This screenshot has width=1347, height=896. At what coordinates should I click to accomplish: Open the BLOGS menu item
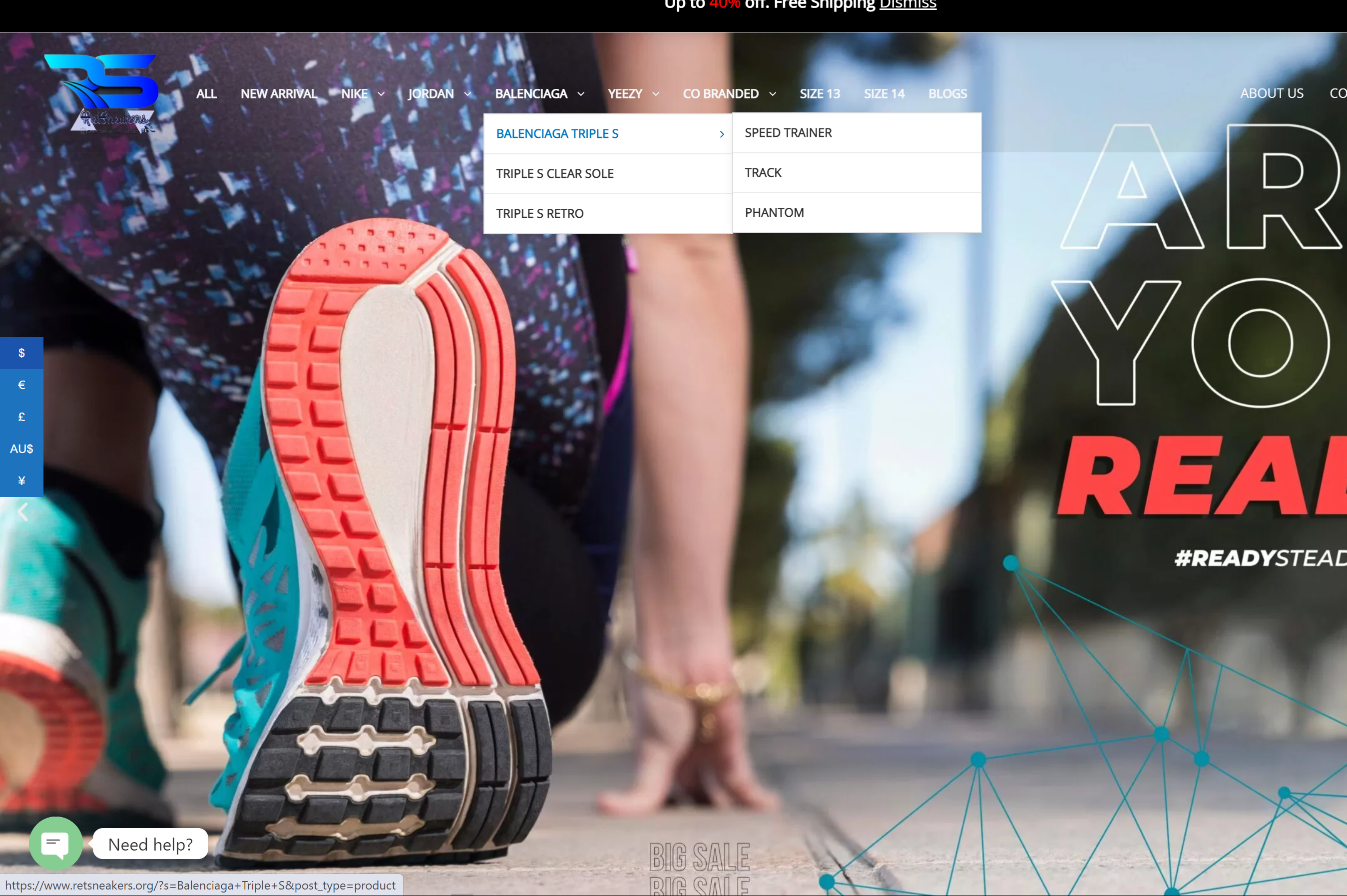(947, 94)
